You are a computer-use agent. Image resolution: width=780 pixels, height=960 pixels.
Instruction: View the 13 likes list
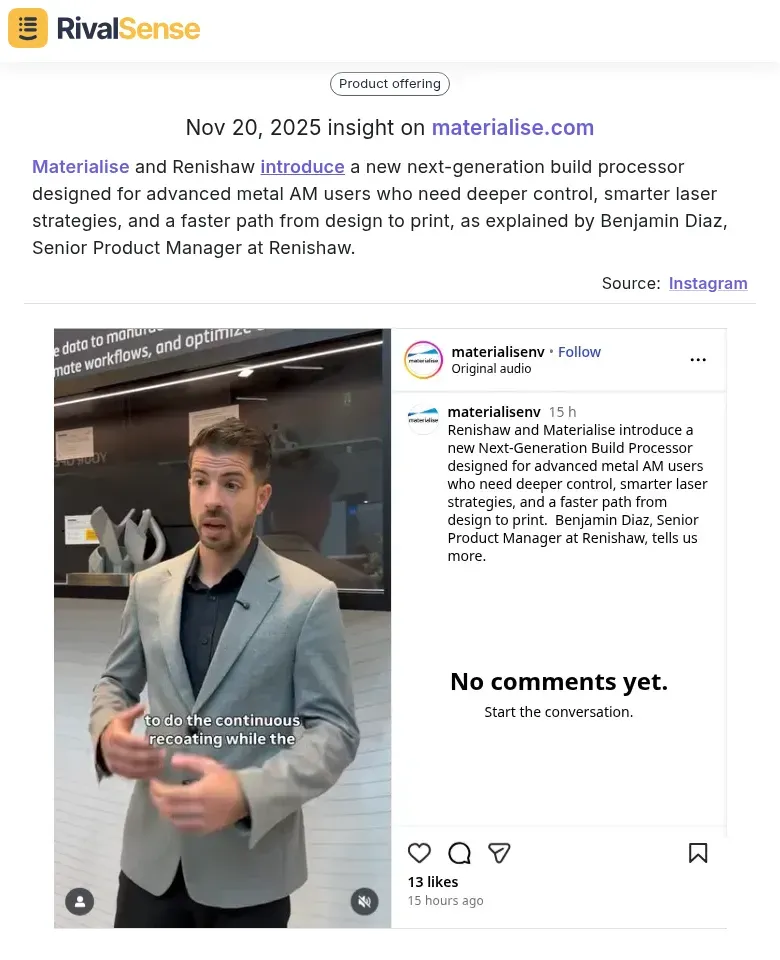click(x=432, y=881)
